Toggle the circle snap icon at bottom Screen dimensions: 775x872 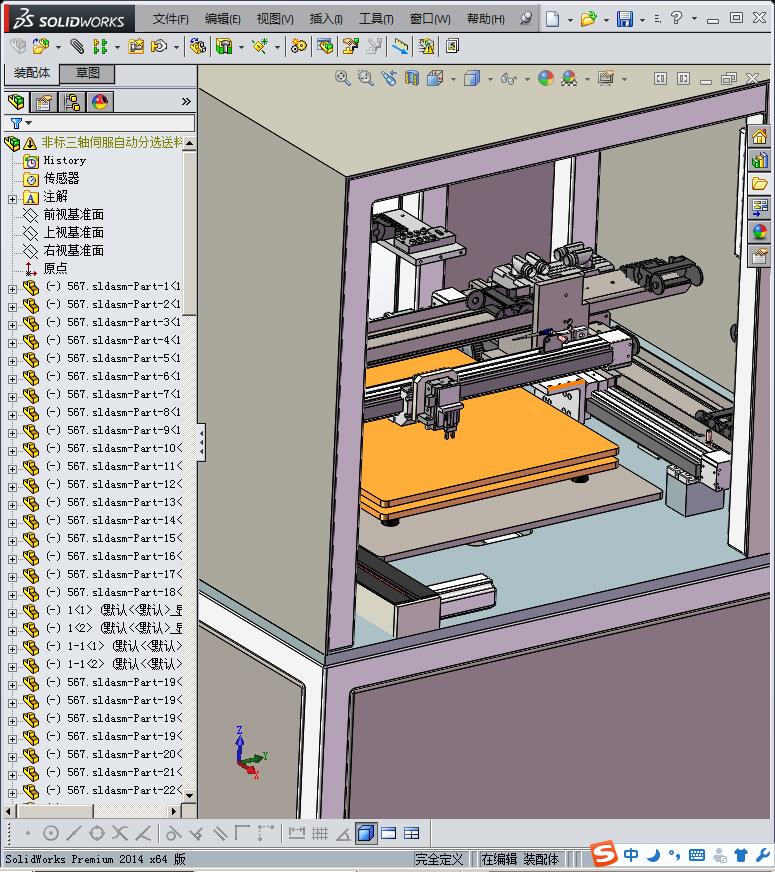pos(51,833)
